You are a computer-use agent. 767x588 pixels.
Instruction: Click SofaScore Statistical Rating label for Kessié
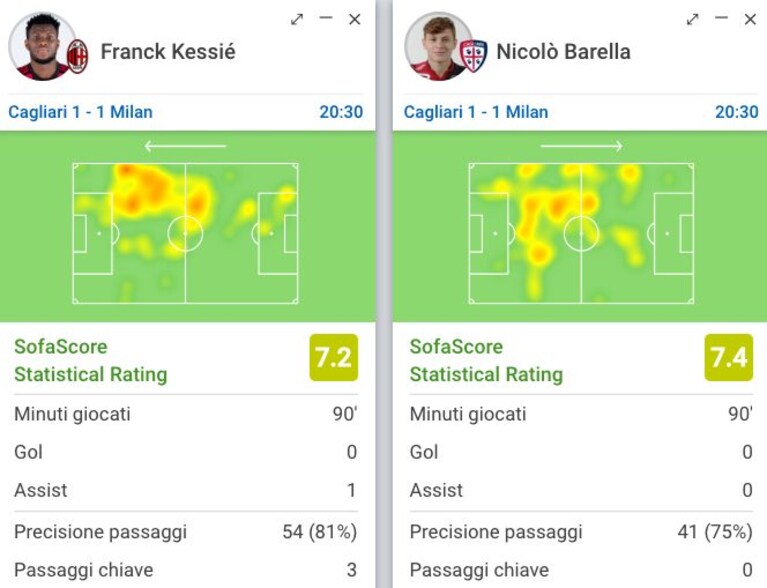[x=90, y=361]
